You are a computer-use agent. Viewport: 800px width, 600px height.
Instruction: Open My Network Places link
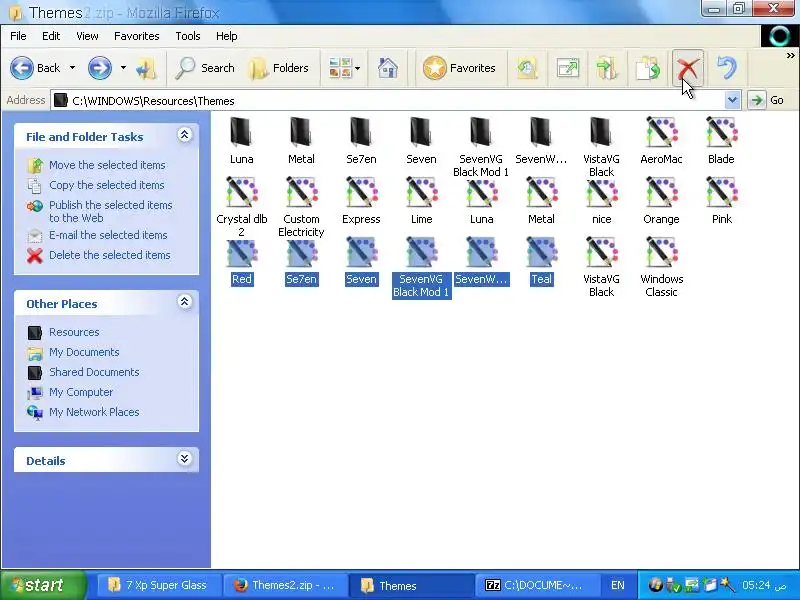click(x=94, y=412)
